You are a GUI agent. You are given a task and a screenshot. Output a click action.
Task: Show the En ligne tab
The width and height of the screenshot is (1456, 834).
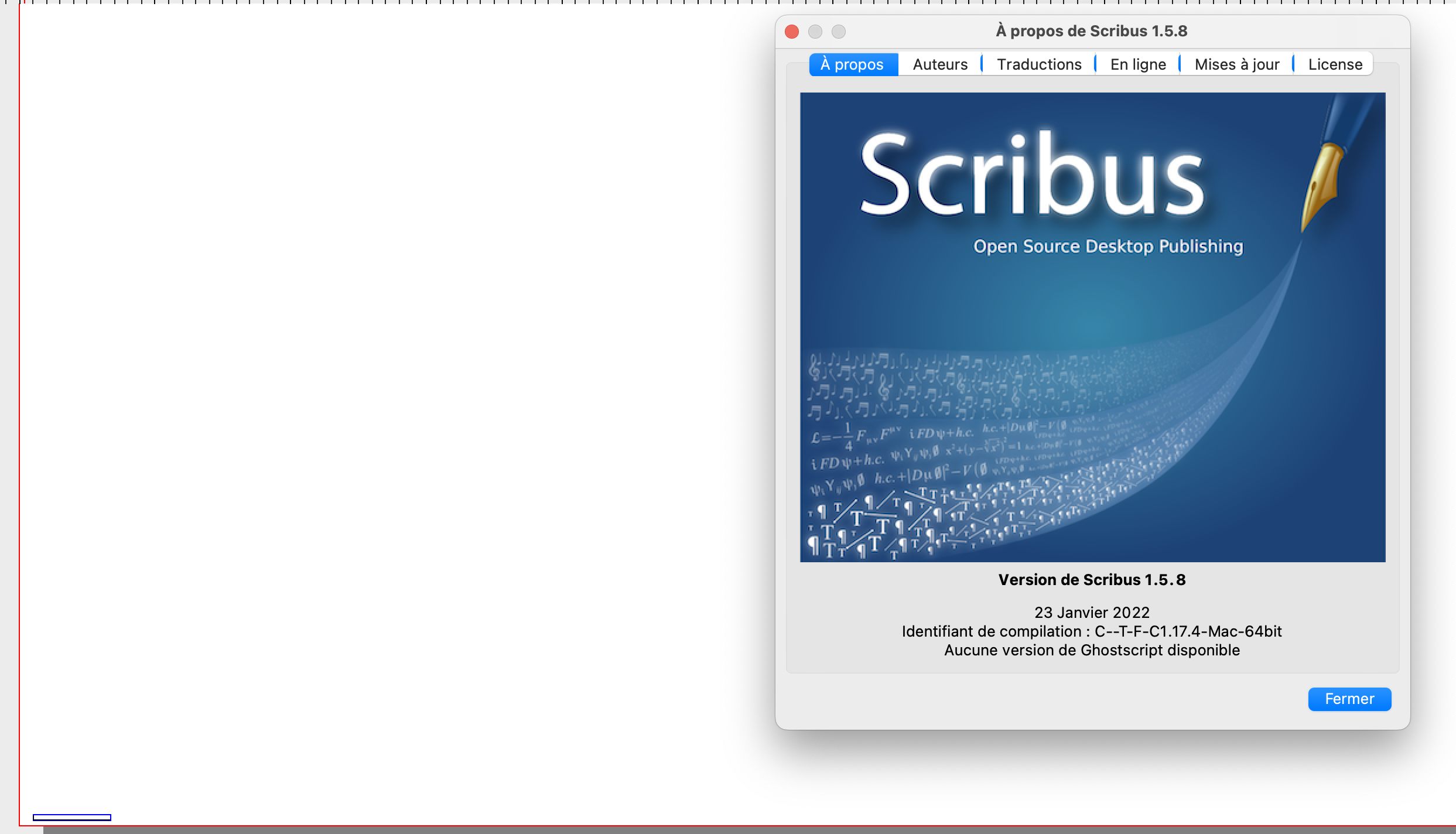[1137, 64]
